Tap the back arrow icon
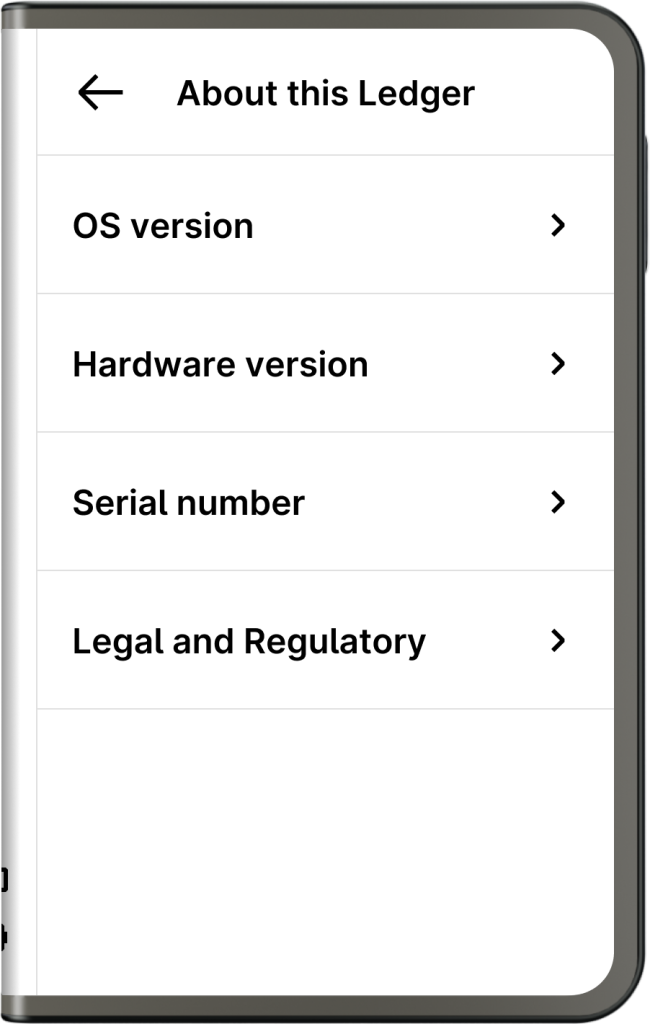This screenshot has width=650, height=1024. [x=100, y=93]
